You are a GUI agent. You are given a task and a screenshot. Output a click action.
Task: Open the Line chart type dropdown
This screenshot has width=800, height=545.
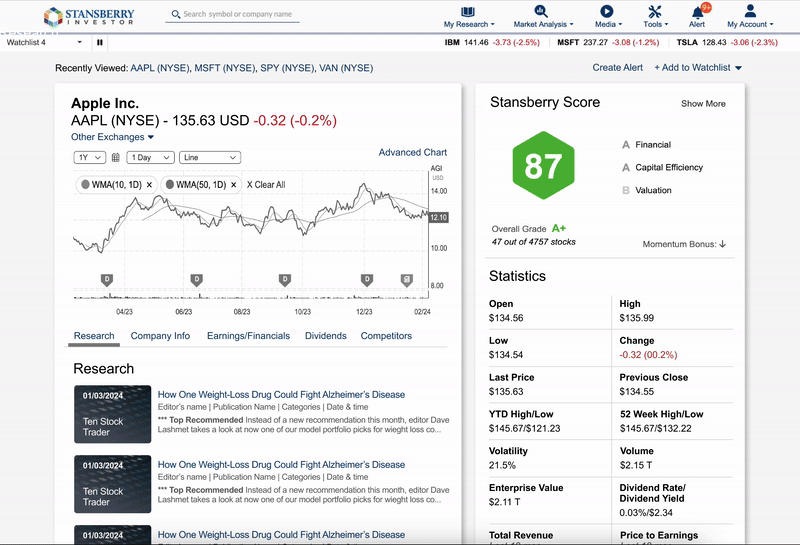point(210,158)
